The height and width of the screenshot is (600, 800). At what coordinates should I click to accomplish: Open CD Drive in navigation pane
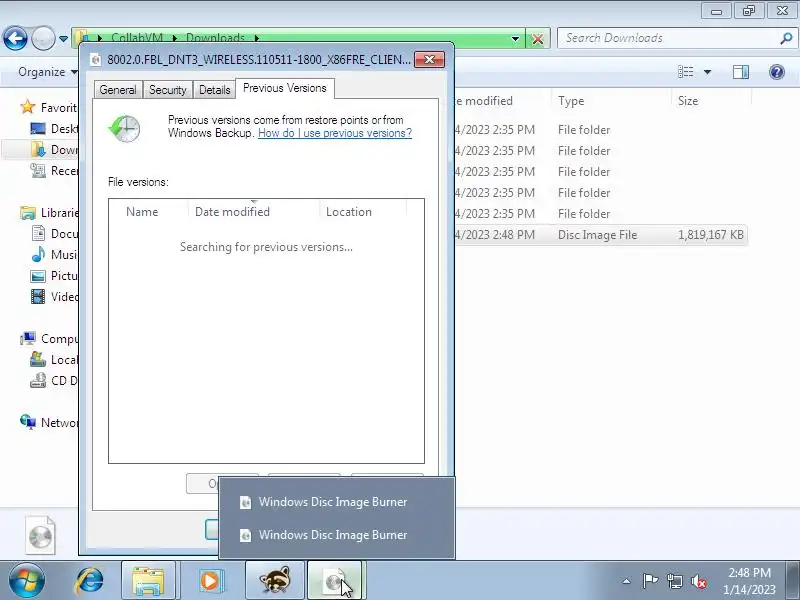pos(54,381)
